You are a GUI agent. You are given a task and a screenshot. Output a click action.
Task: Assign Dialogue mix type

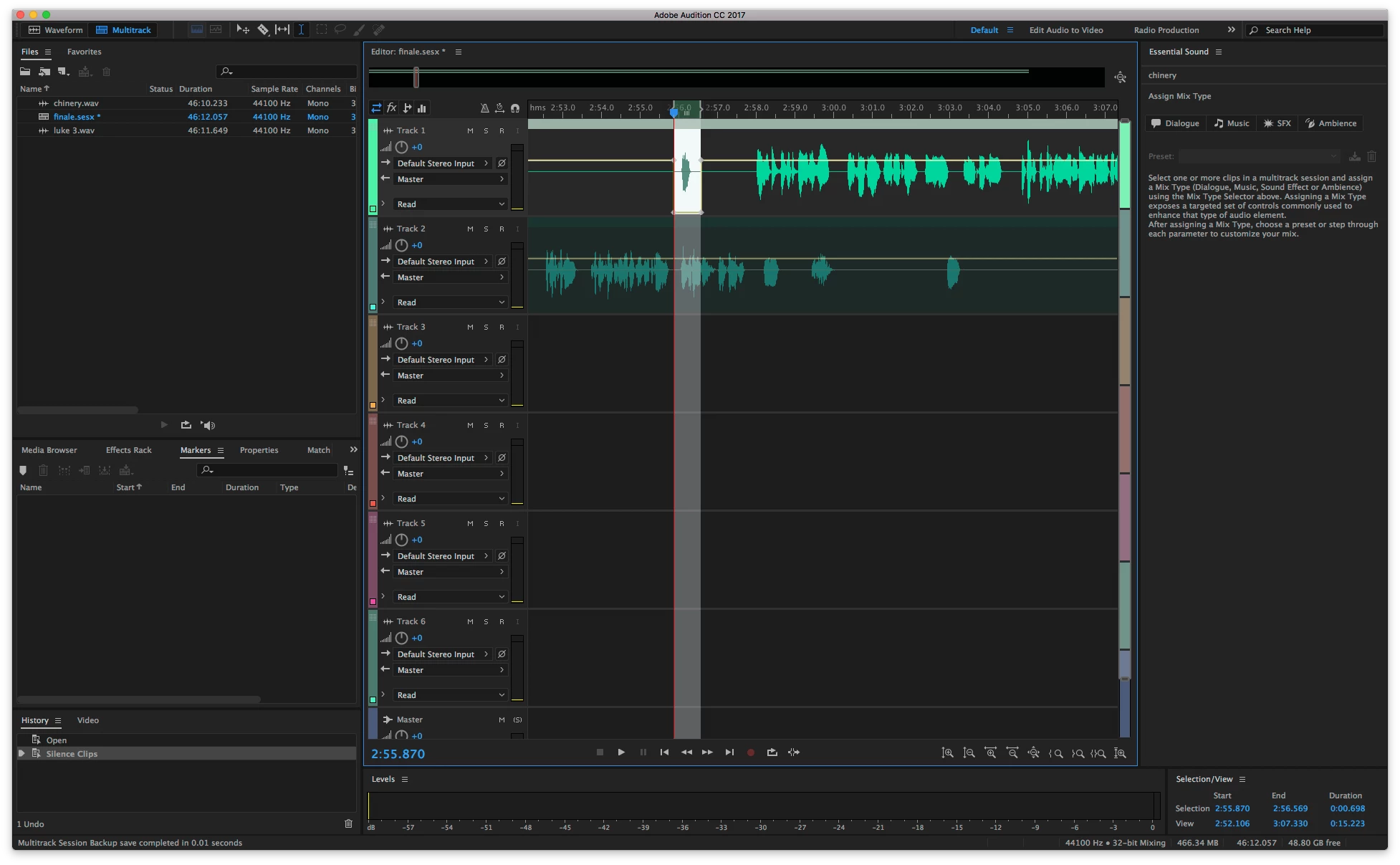1175,123
